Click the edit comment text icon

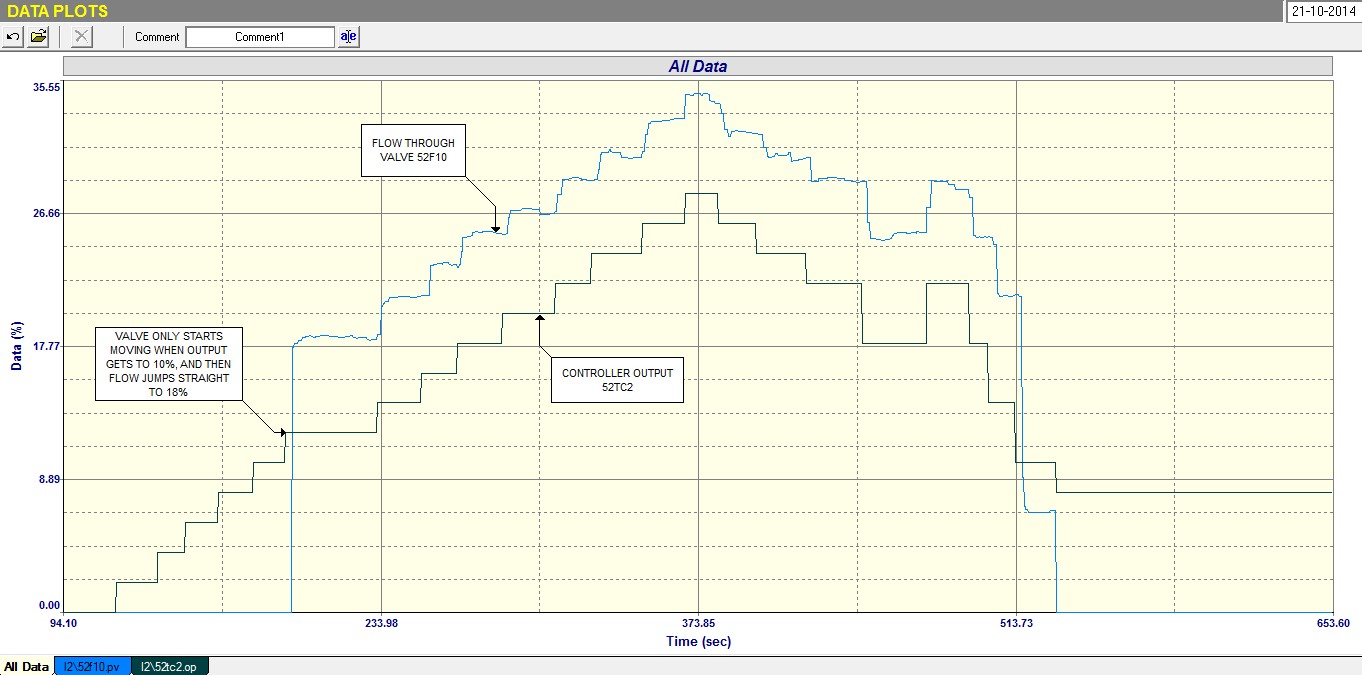348,37
